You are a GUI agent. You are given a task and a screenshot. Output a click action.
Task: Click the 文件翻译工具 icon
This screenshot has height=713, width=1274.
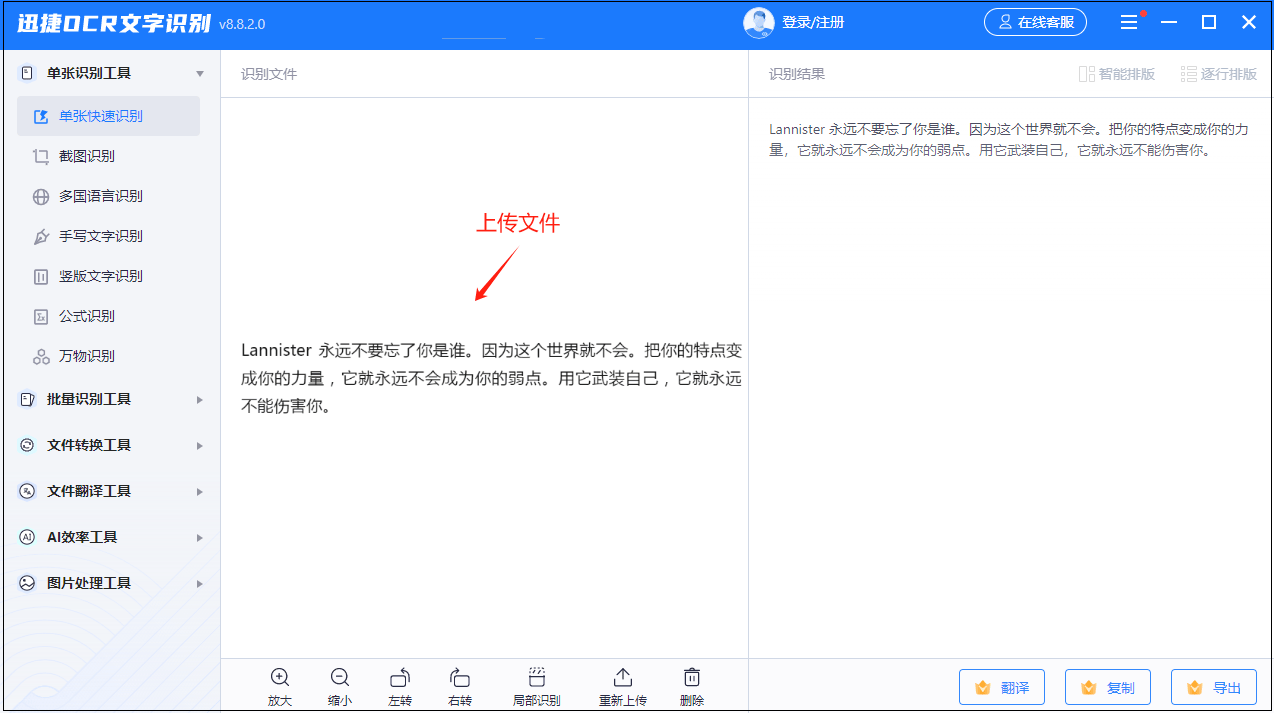[x=27, y=491]
